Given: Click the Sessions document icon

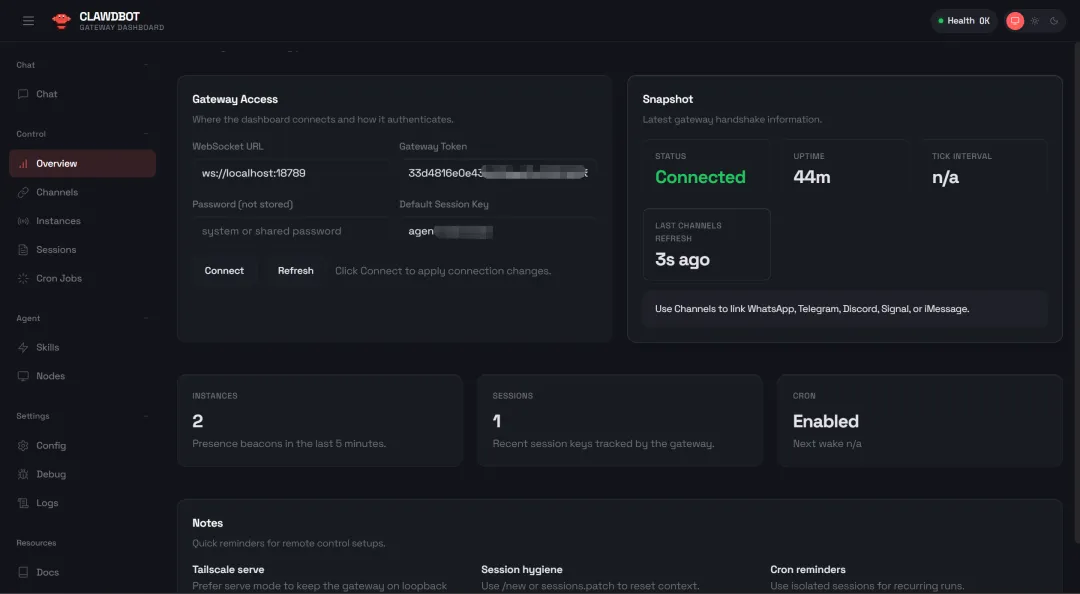Looking at the screenshot, I should tap(23, 249).
